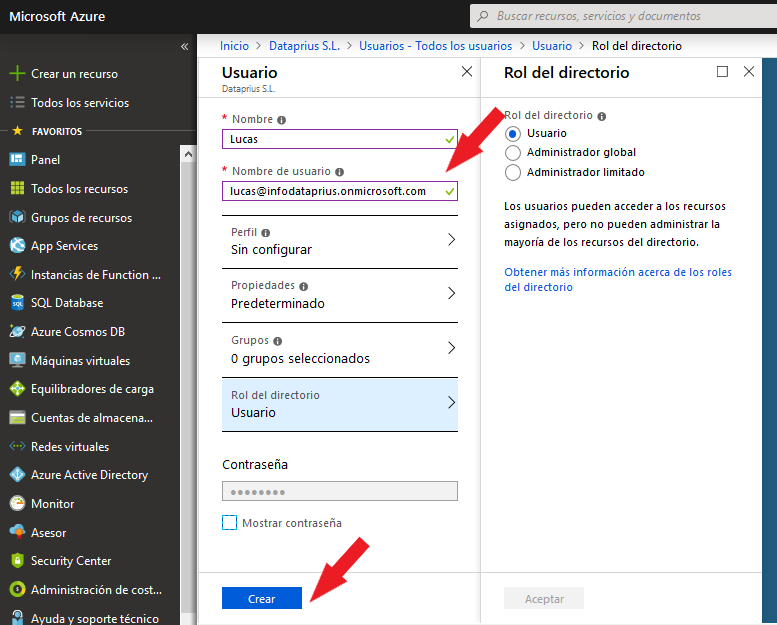Click the Panel dashboard icon
777x625 pixels.
point(17,160)
